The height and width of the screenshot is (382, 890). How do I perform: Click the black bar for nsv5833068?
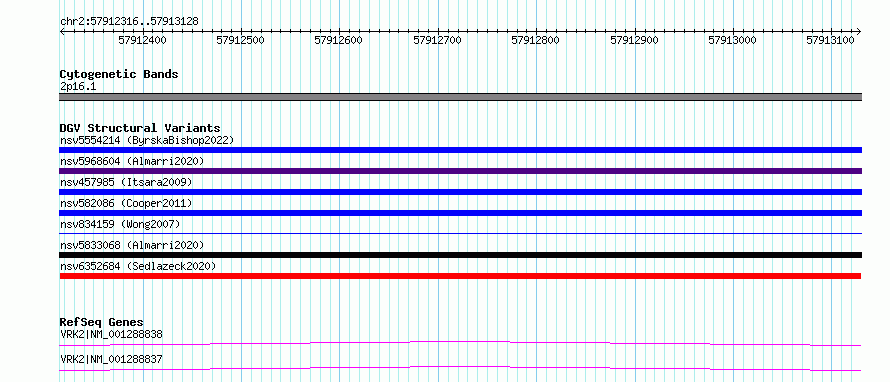[x=460, y=255]
